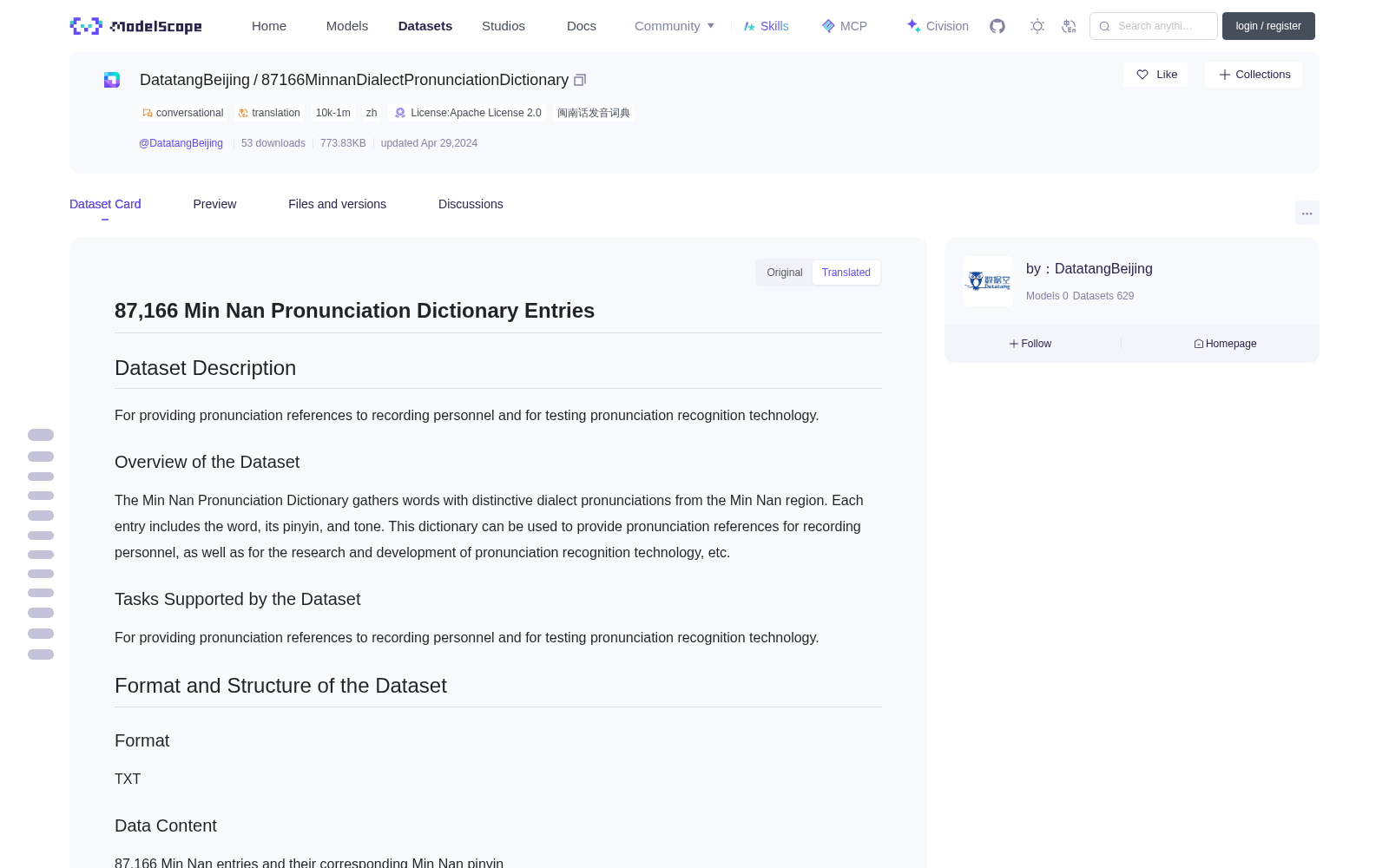Open the three-dot more options button
This screenshot has height=868, width=1389.
[1307, 213]
